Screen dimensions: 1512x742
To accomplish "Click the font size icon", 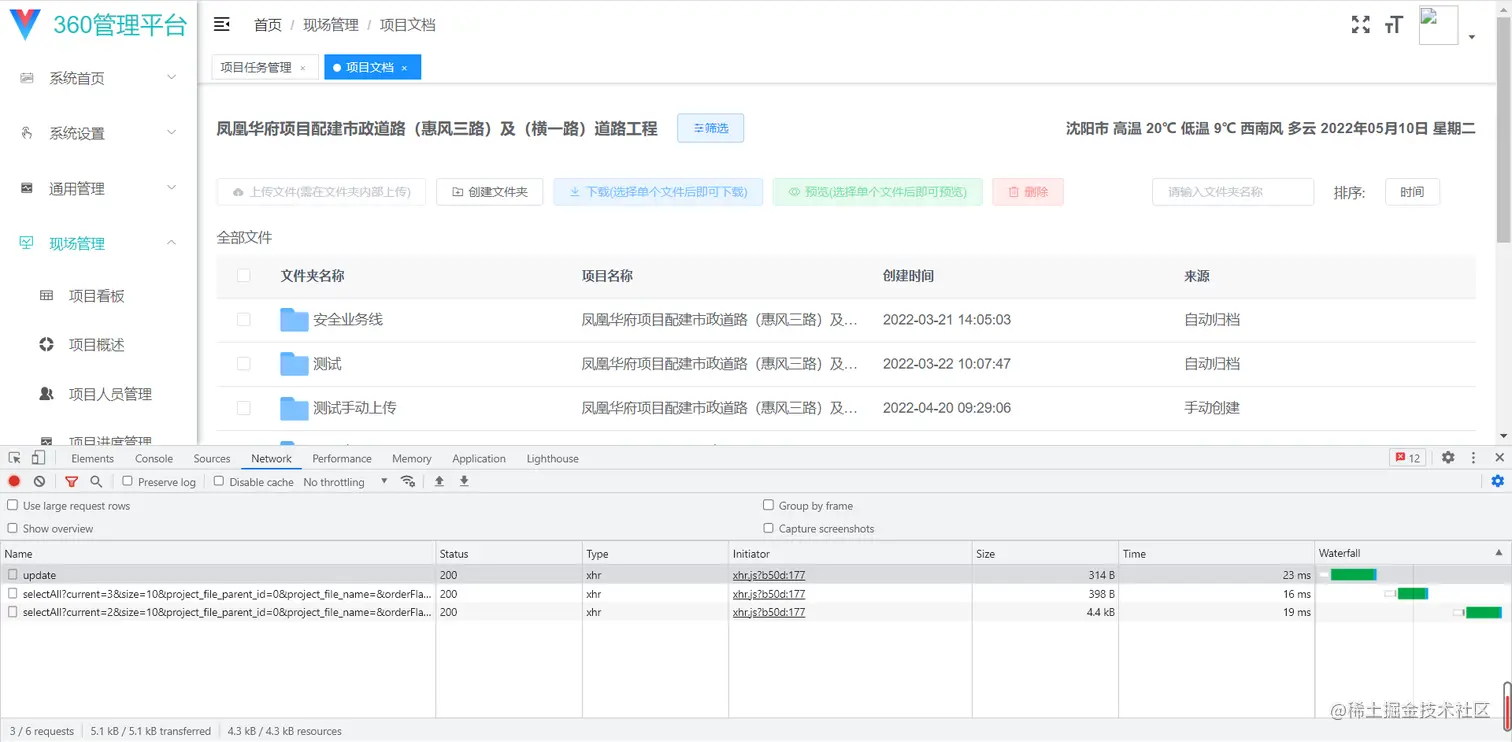I will click(x=1394, y=25).
